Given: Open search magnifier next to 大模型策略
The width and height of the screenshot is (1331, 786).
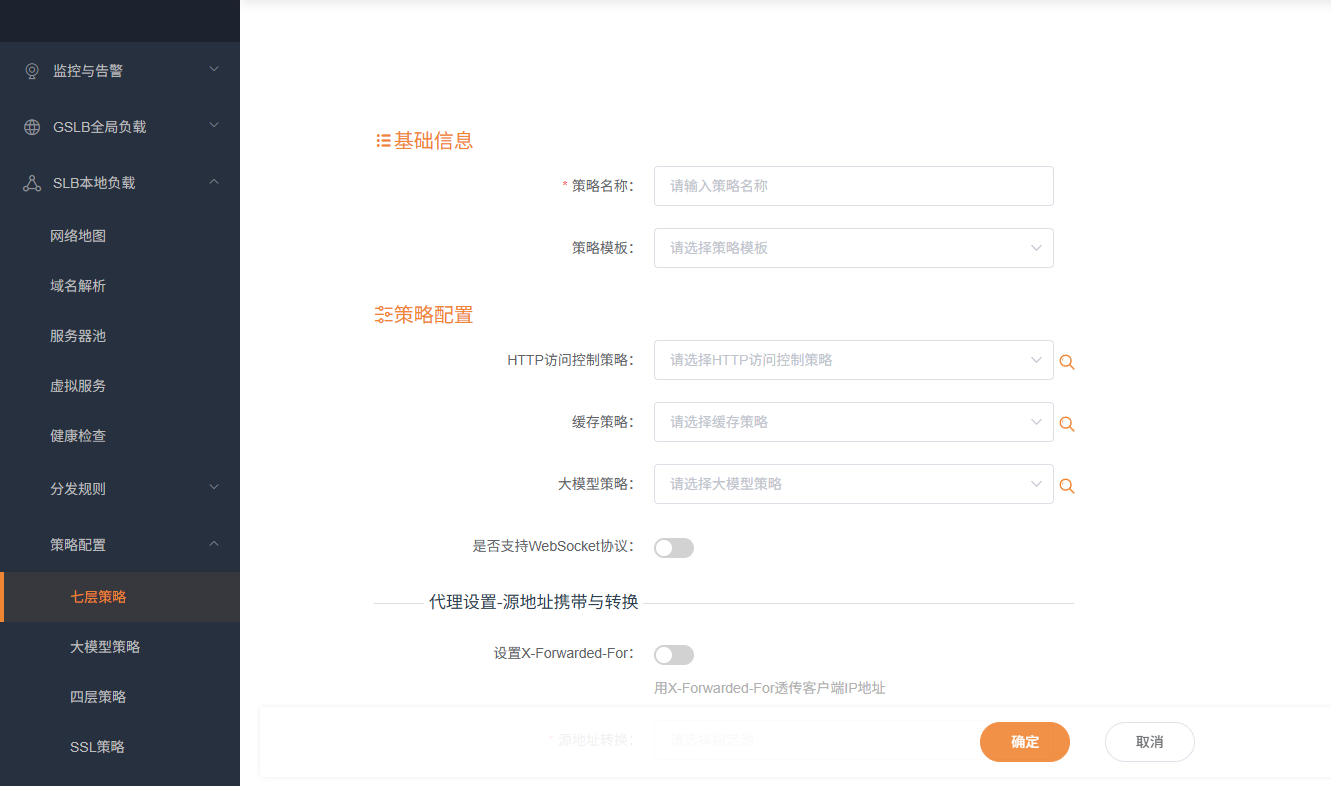Looking at the screenshot, I should click(x=1066, y=486).
